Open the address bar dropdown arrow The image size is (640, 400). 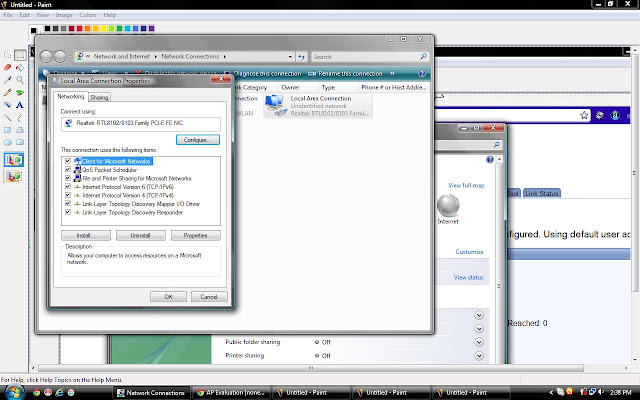(290, 57)
